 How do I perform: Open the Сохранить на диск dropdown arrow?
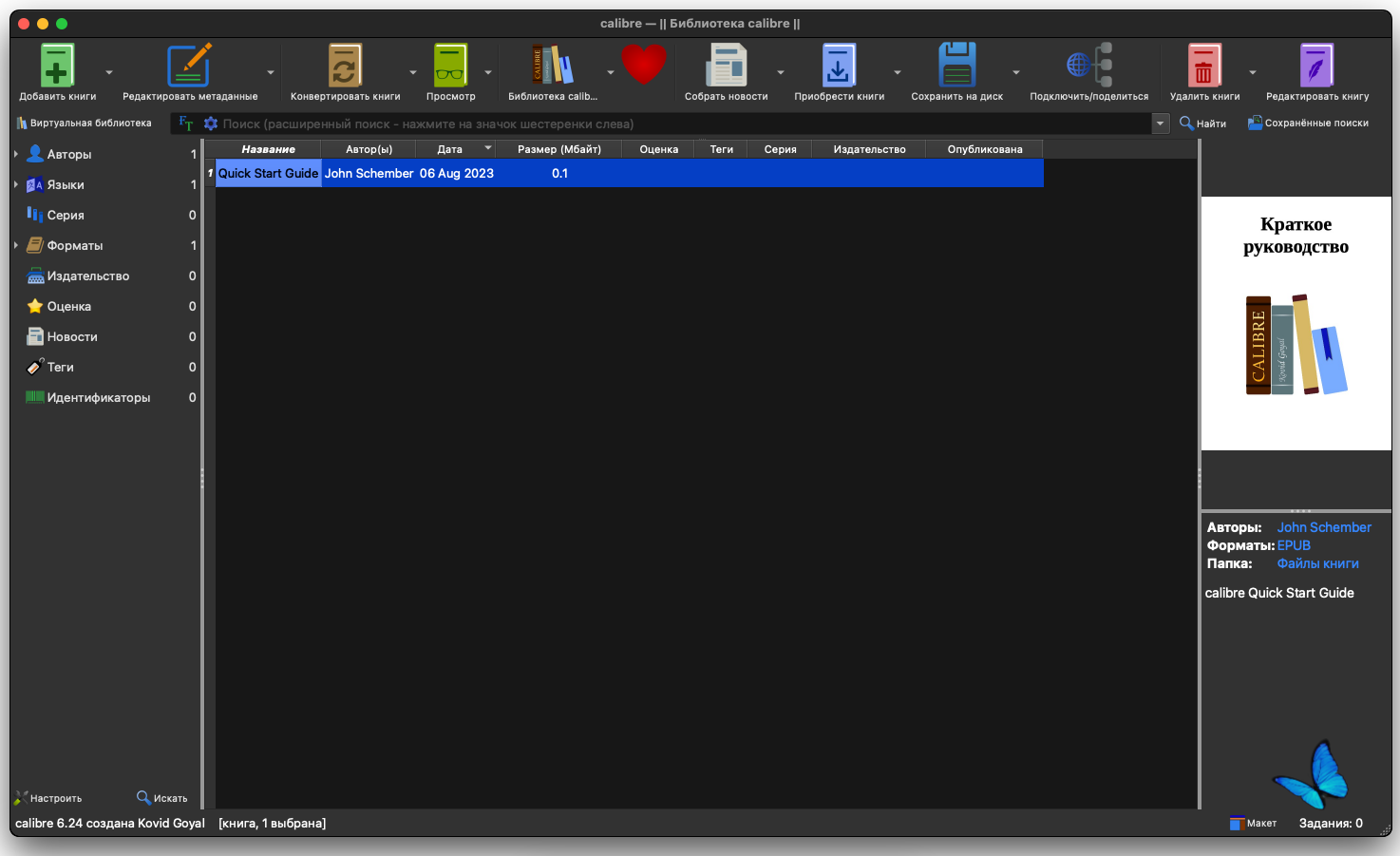(x=1016, y=72)
